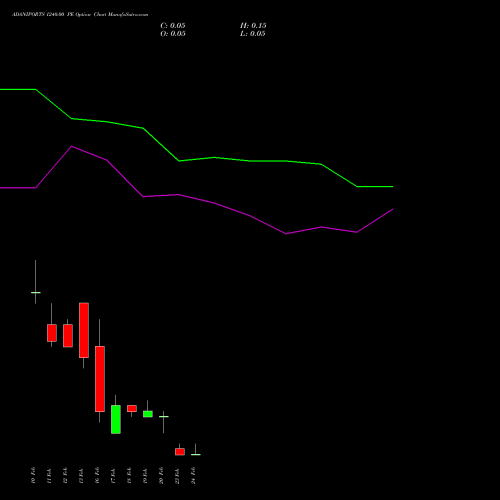The height and width of the screenshot is (500, 500).
Task: Click the 11 Feb date label
Action: (x=49, y=475)
